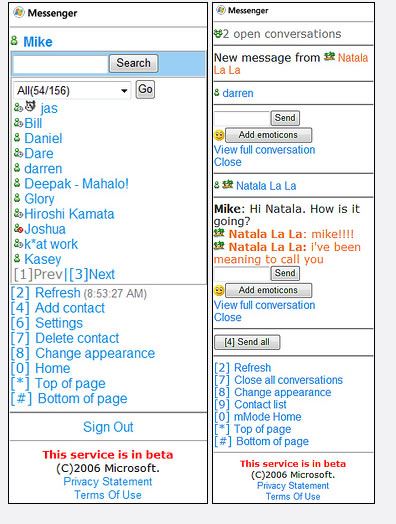Open contact jas
This screenshot has height=524, width=396.
49,108
